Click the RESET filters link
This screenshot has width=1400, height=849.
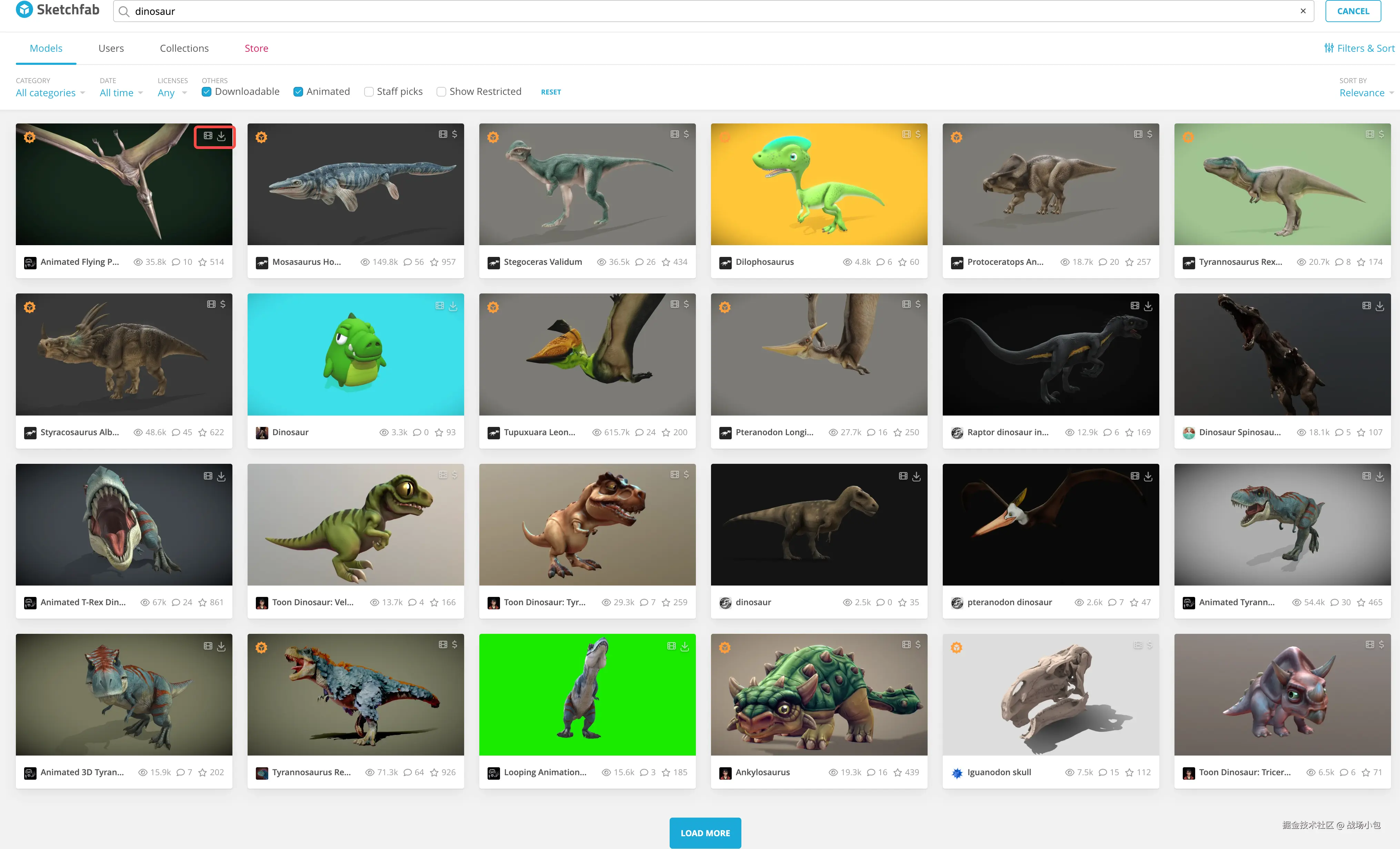pos(551,92)
